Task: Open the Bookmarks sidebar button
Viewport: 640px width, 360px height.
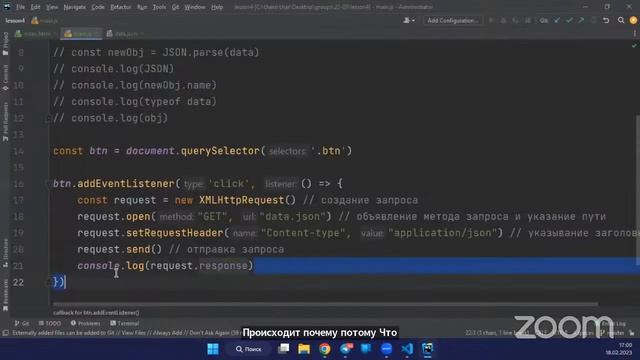Action: (5, 296)
